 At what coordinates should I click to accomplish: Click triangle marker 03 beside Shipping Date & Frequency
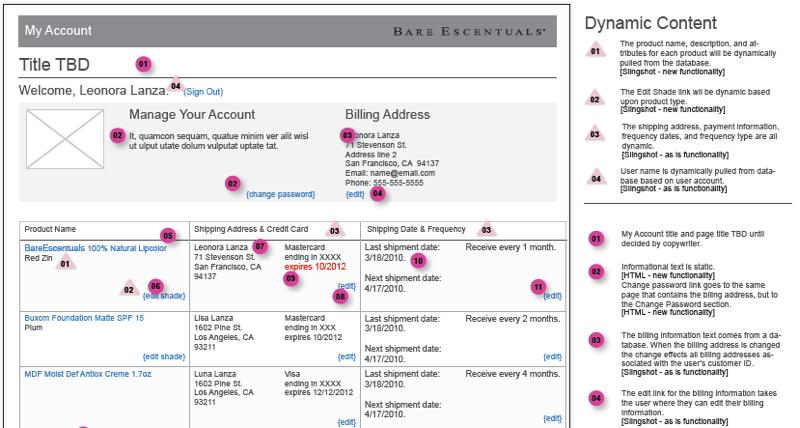point(486,228)
